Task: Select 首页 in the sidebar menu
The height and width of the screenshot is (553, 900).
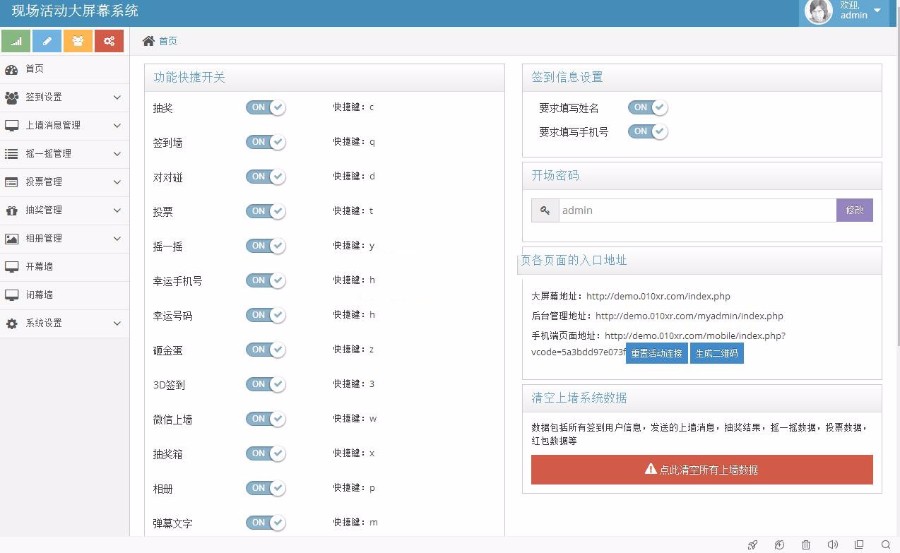Action: pyautogui.click(x=34, y=69)
